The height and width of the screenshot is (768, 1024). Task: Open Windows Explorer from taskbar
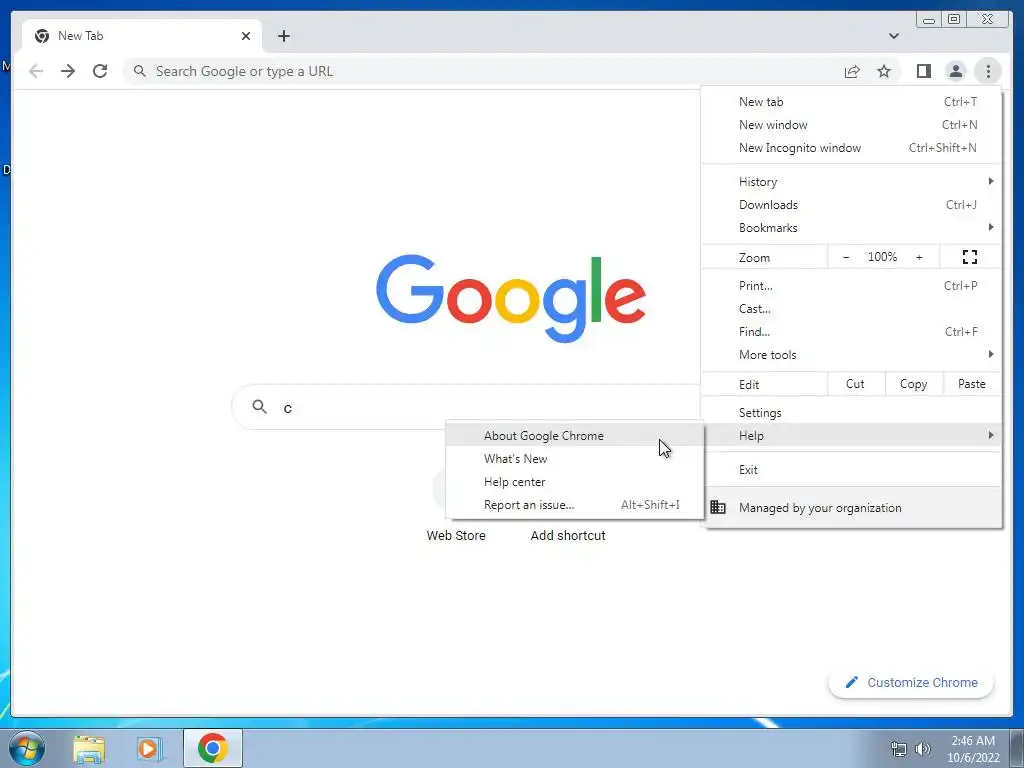[89, 748]
